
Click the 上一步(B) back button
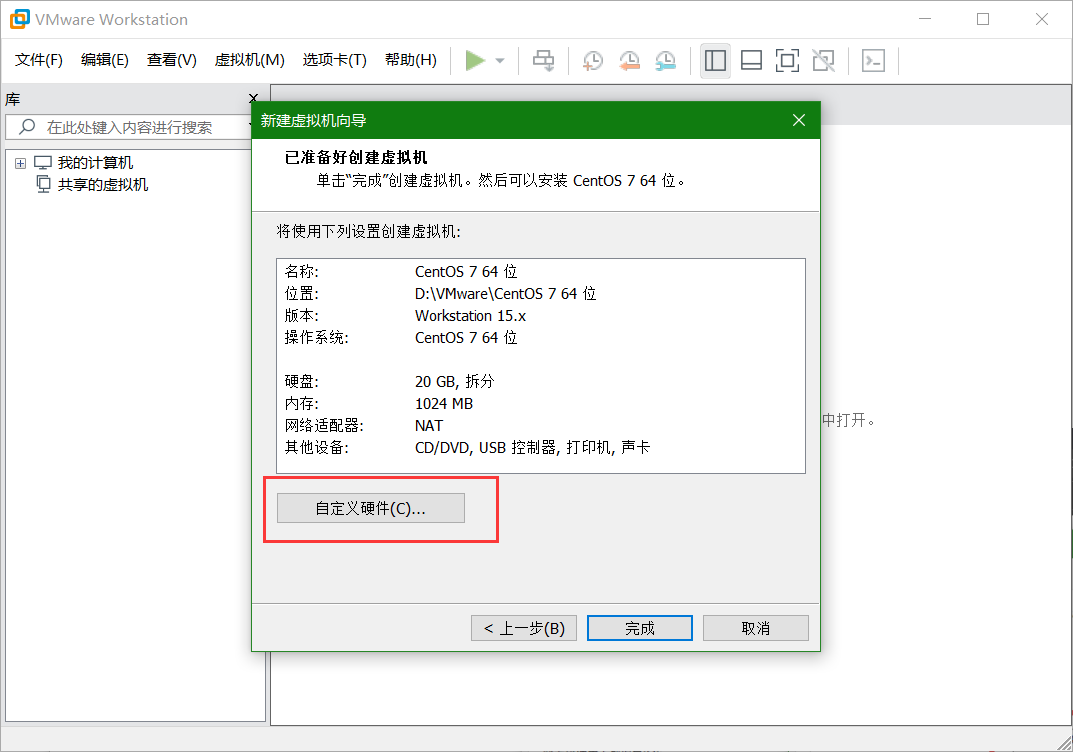coord(523,628)
